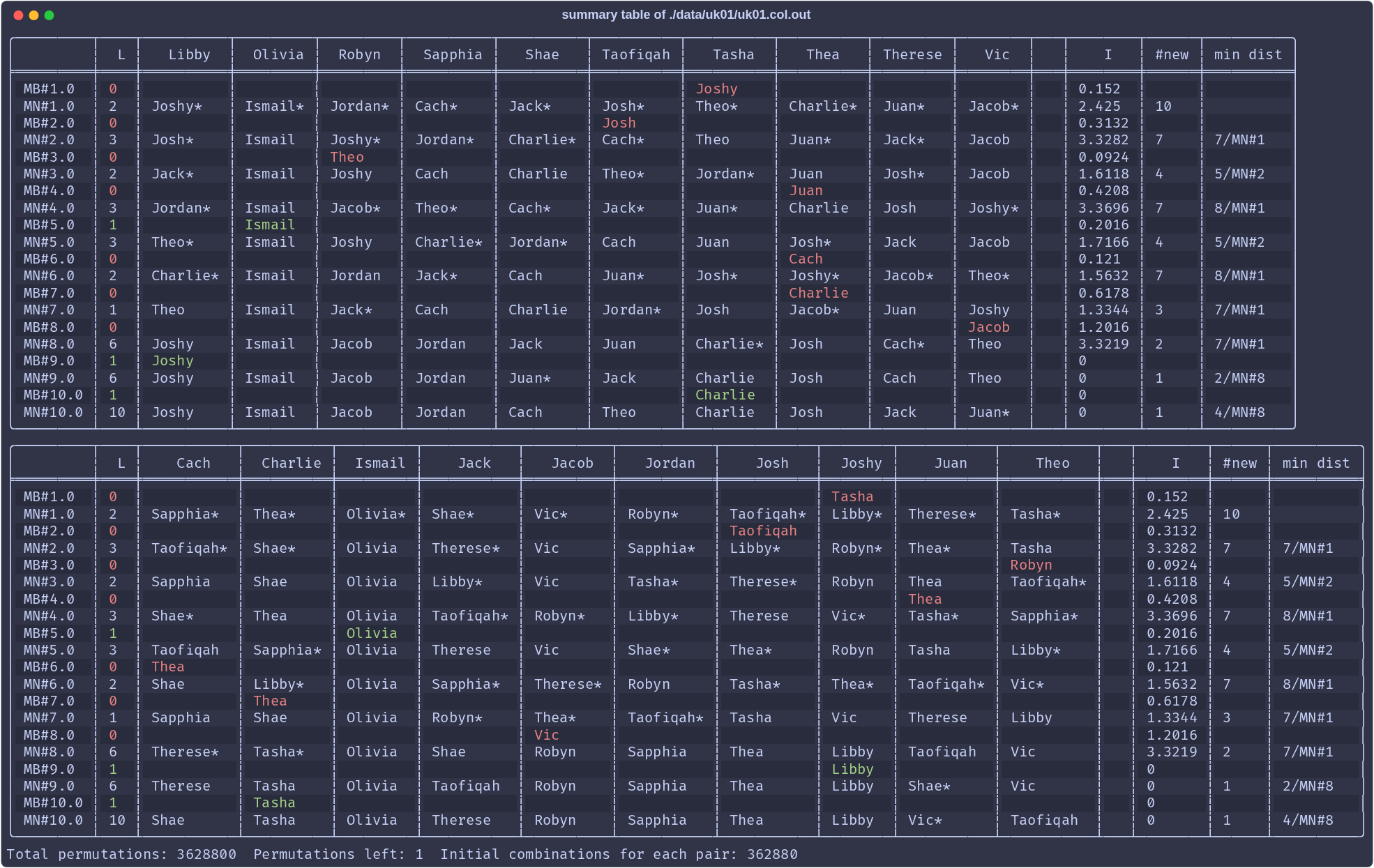Click the red 'Tasha' cell in bottom MB#1.0 row
Screen dimensions: 1374x868
852,496
